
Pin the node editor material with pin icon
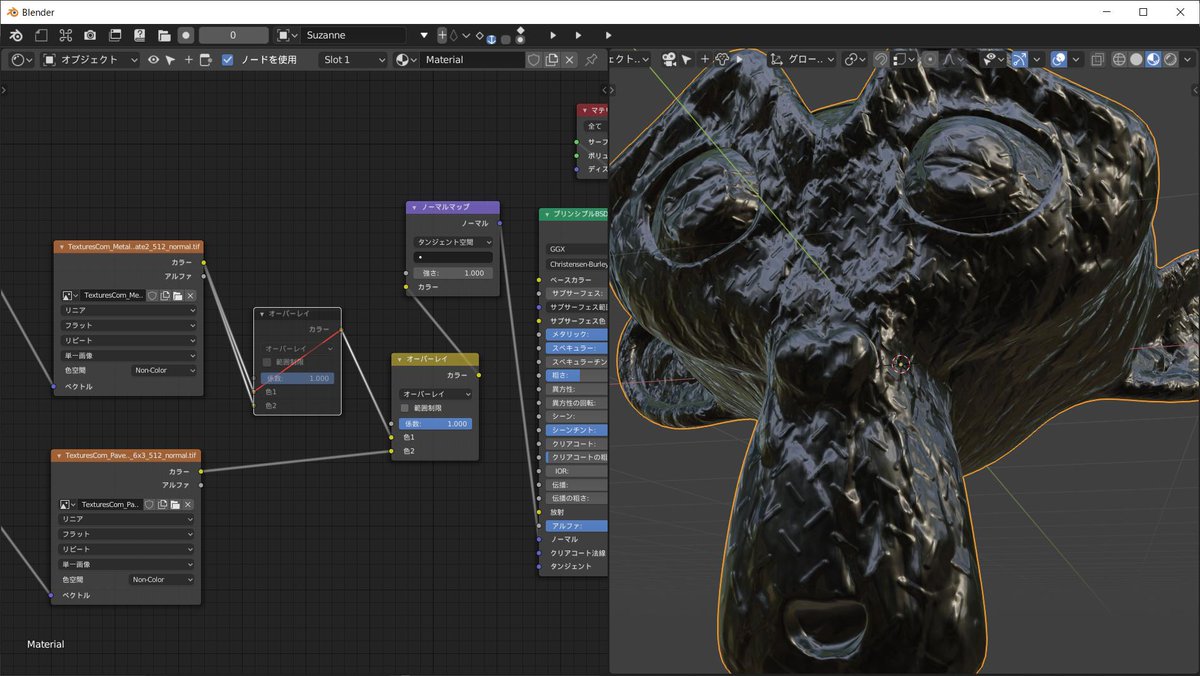[x=591, y=60]
